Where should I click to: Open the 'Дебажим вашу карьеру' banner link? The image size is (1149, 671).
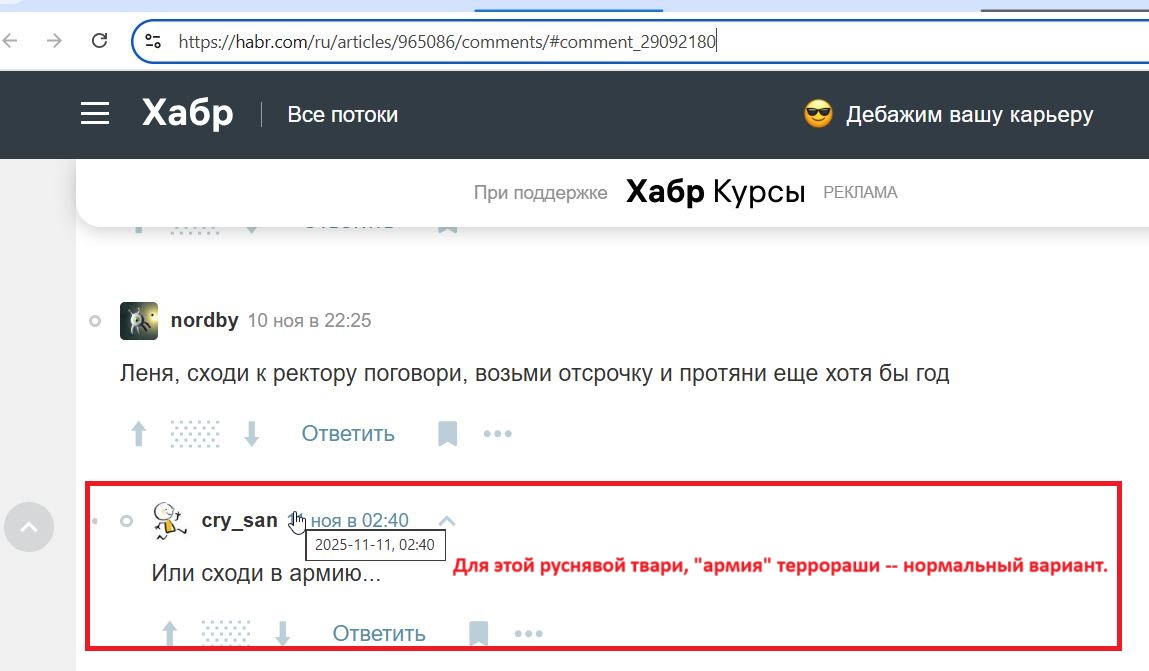click(950, 114)
